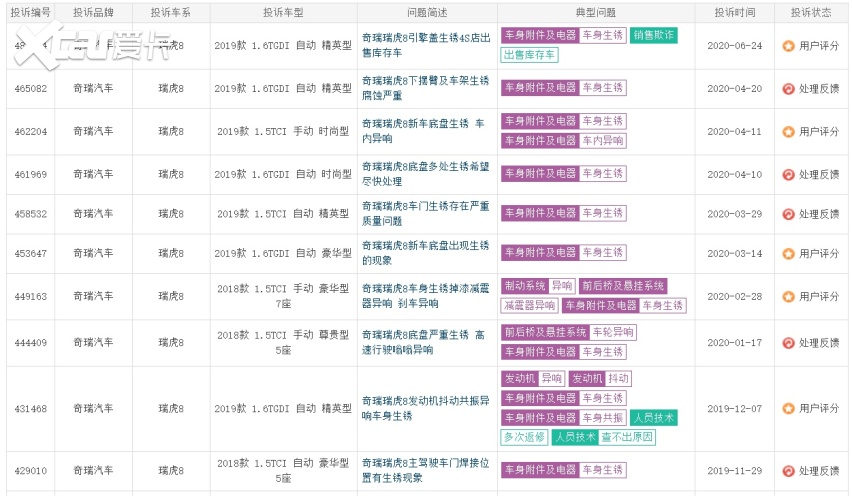852x496 pixels.
Task: Click the 问题简述 column header
Action: [x=427, y=12]
